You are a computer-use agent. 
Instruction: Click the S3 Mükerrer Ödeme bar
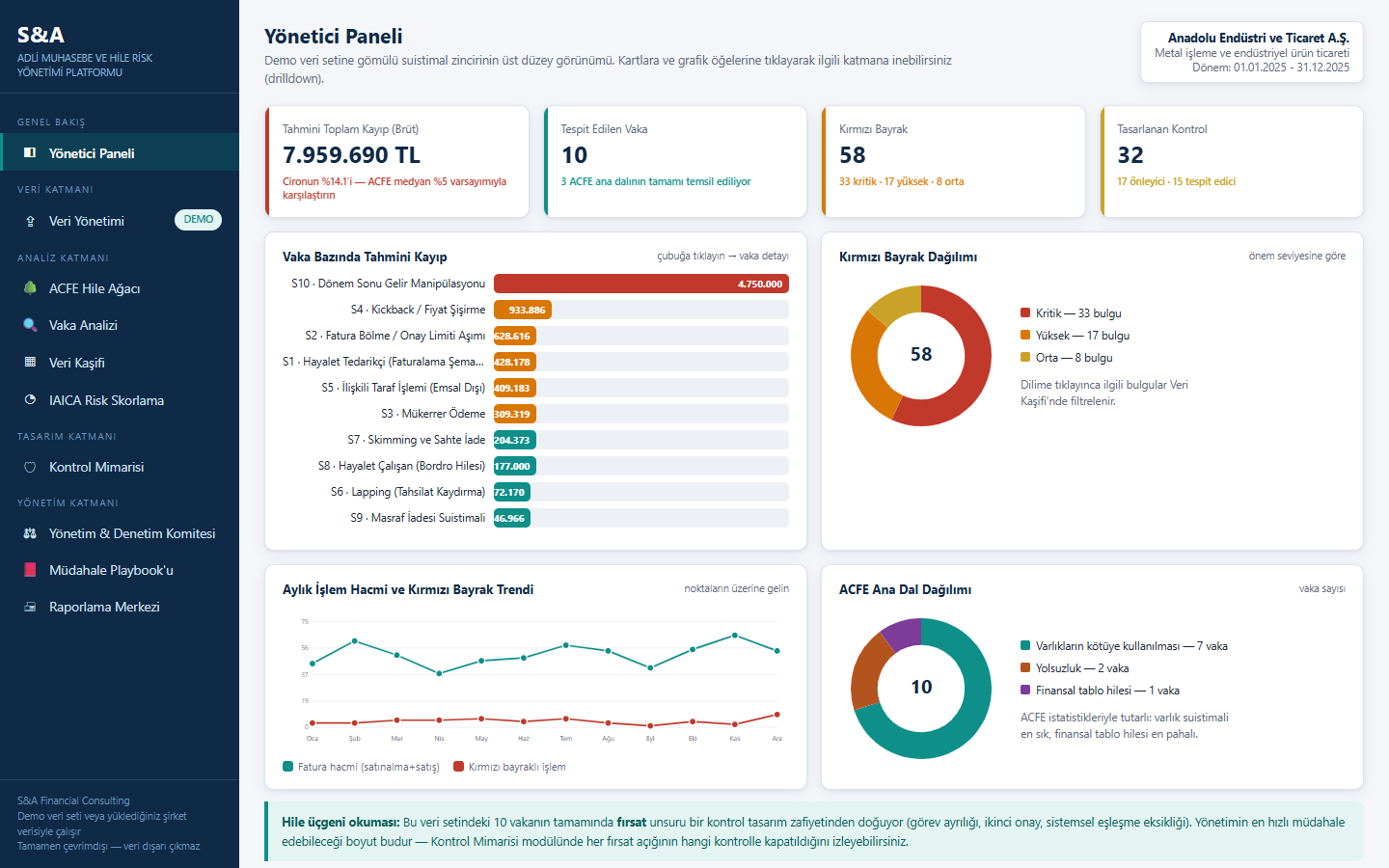coord(514,414)
